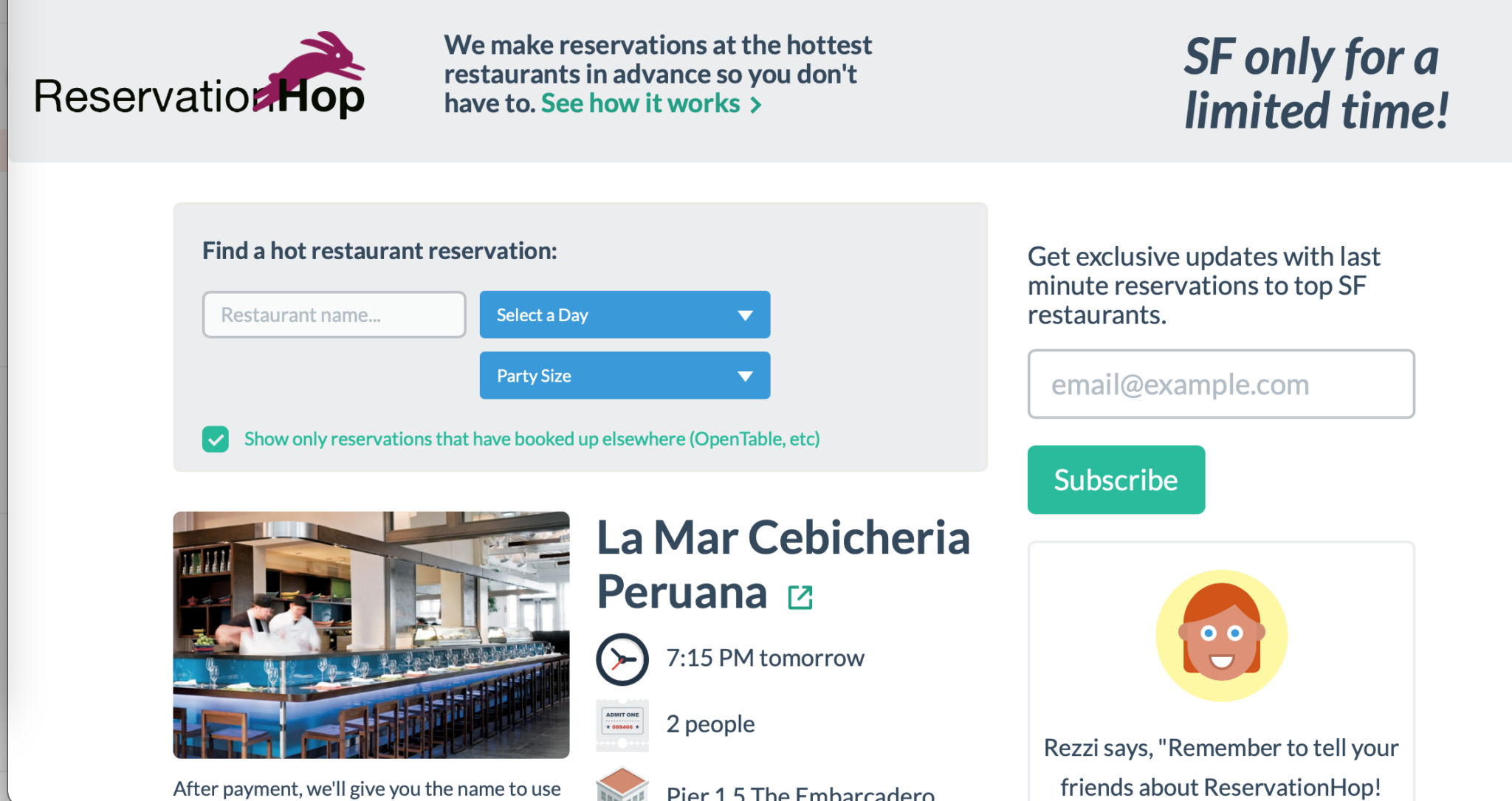Click the Rezzi avatar face icon

1221,635
